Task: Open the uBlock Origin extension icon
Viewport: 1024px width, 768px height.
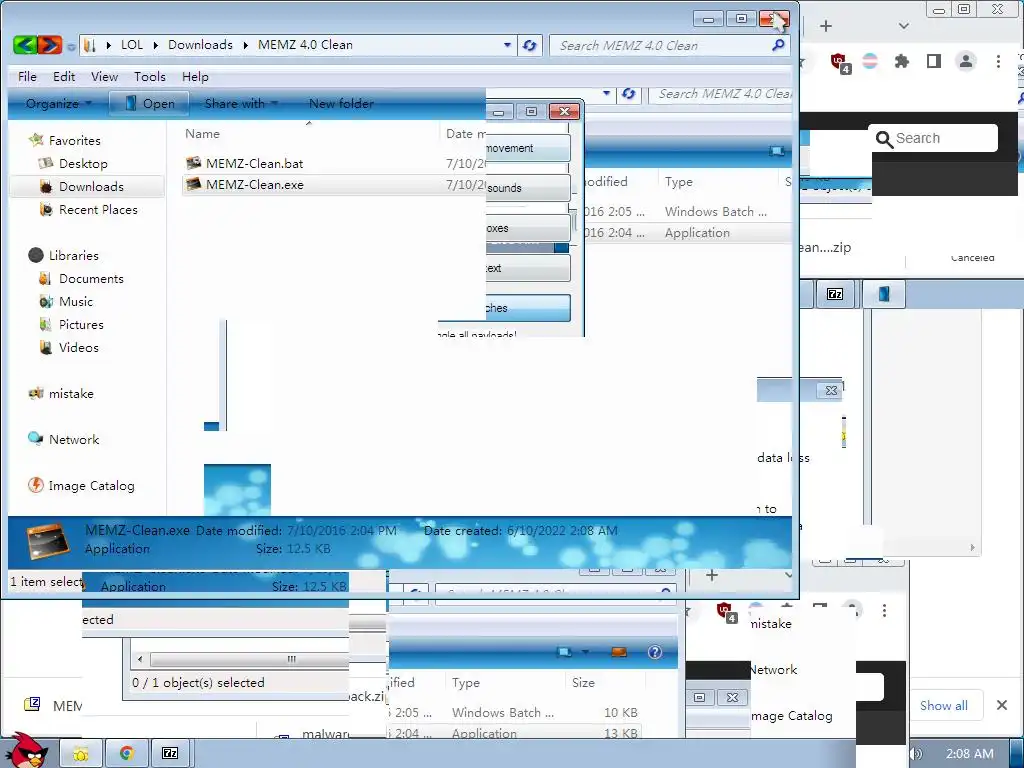Action: point(839,63)
